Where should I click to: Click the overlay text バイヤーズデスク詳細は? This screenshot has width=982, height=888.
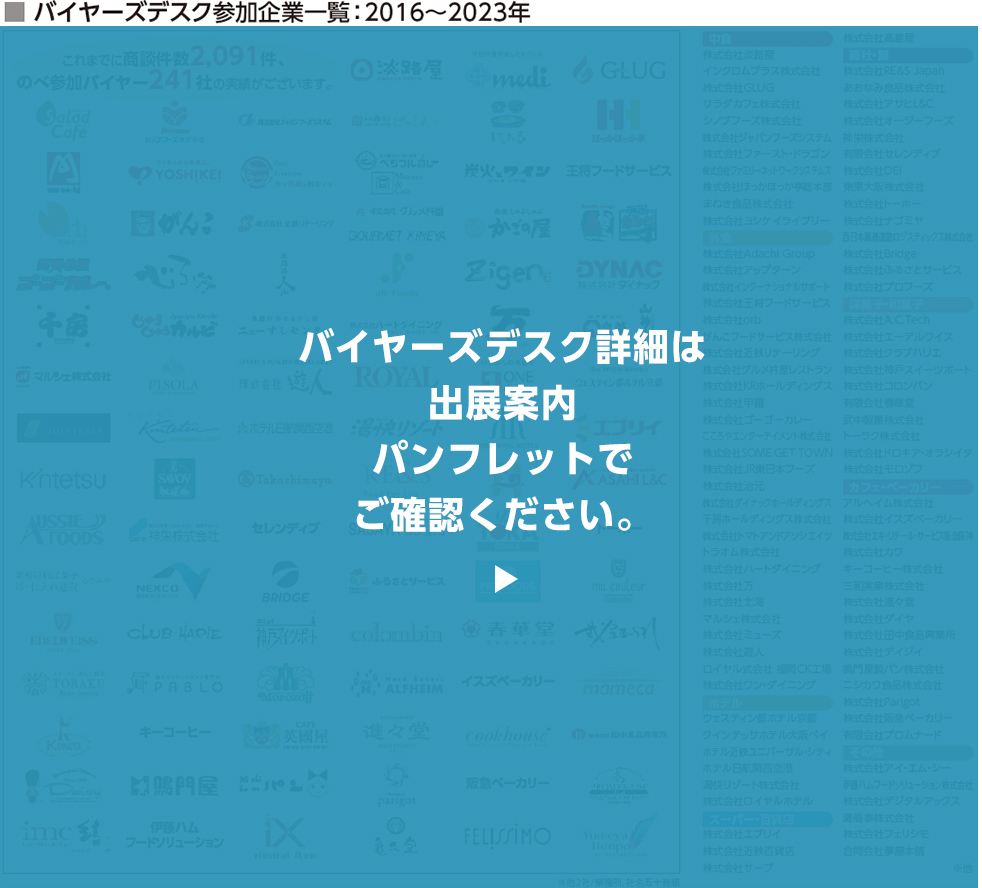(502, 347)
